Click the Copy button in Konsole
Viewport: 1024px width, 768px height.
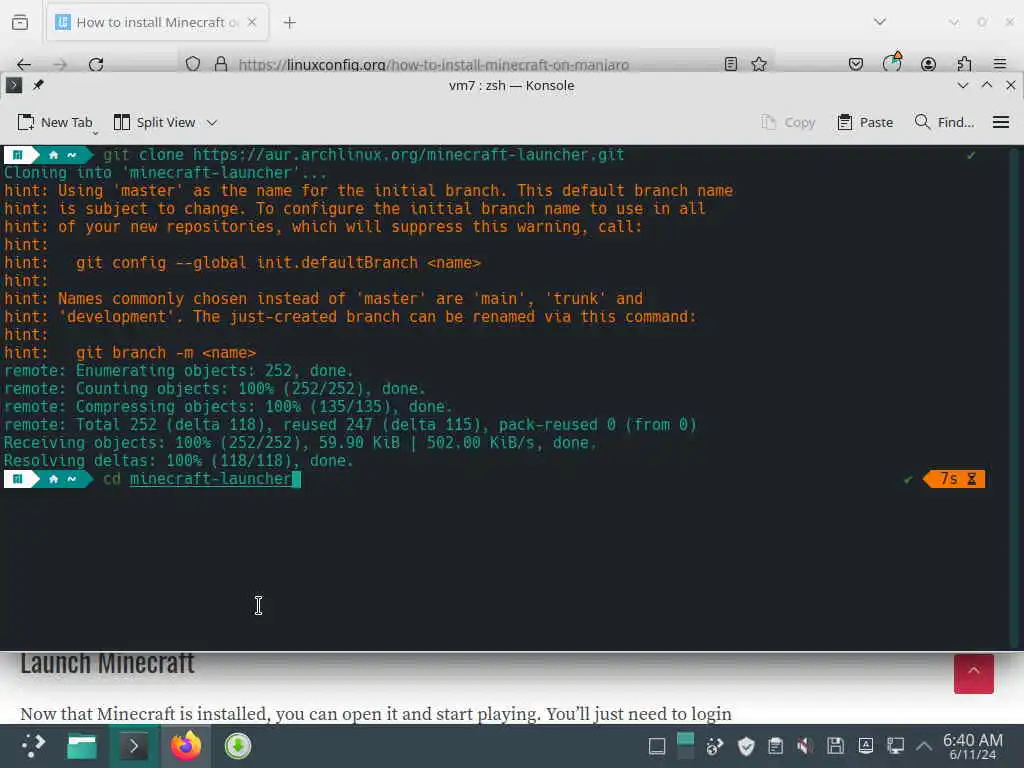pyautogui.click(x=788, y=122)
